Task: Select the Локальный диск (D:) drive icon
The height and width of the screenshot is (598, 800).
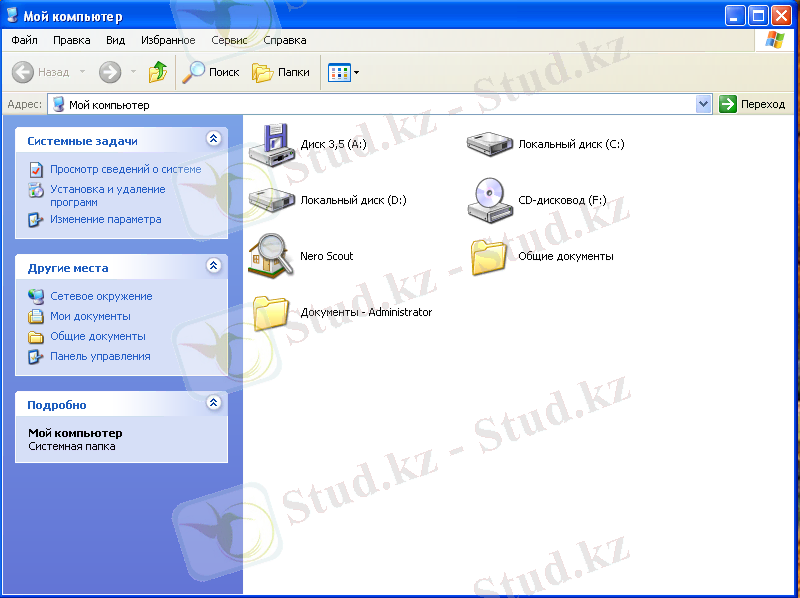Action: pyautogui.click(x=270, y=200)
